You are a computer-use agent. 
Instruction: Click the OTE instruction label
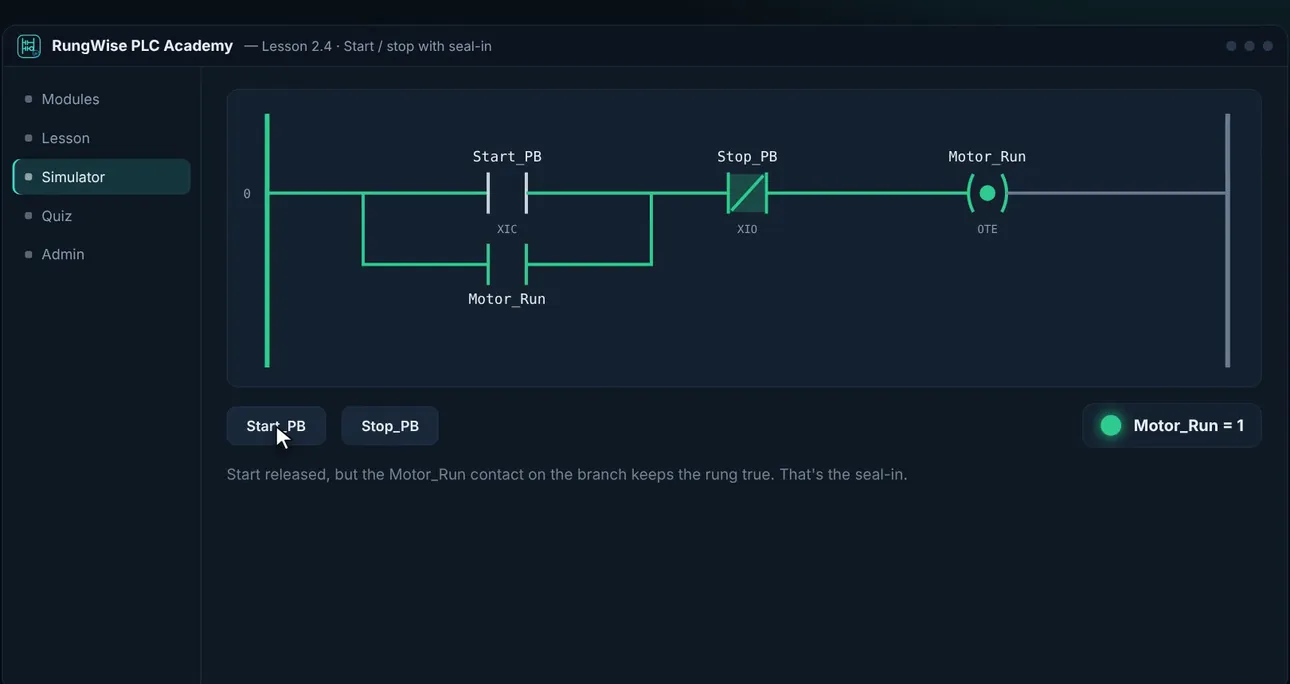(x=987, y=229)
